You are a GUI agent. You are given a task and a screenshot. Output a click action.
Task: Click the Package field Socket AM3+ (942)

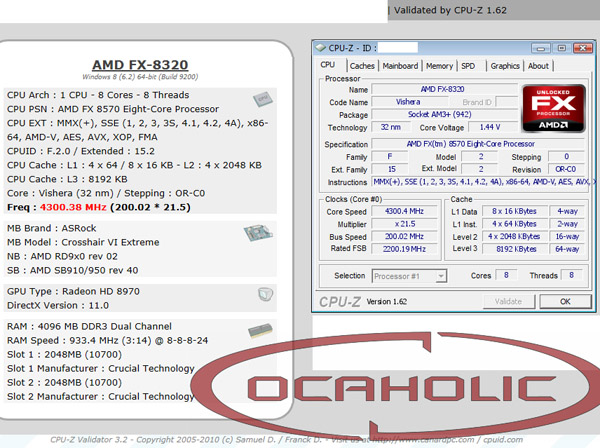444,114
